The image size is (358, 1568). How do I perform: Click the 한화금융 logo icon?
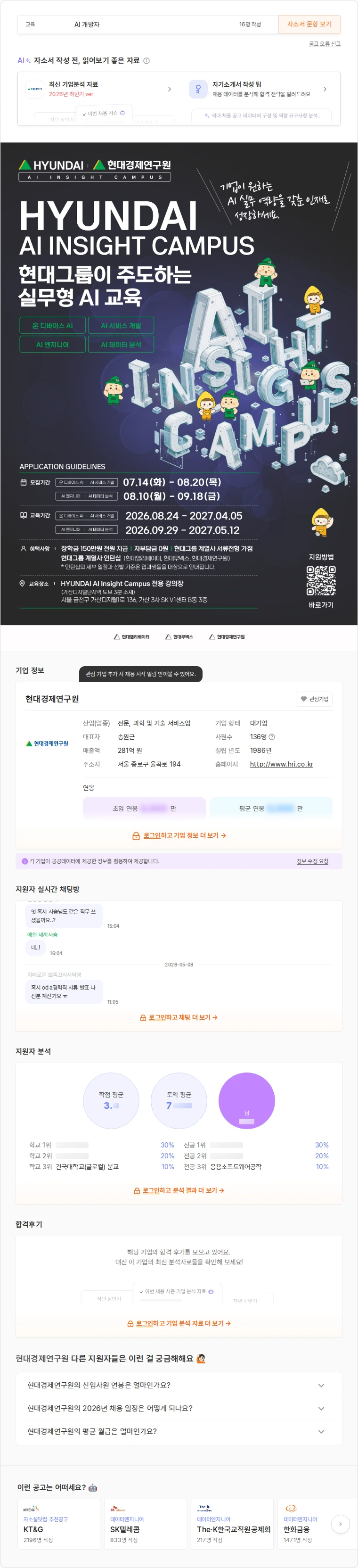point(291,1509)
